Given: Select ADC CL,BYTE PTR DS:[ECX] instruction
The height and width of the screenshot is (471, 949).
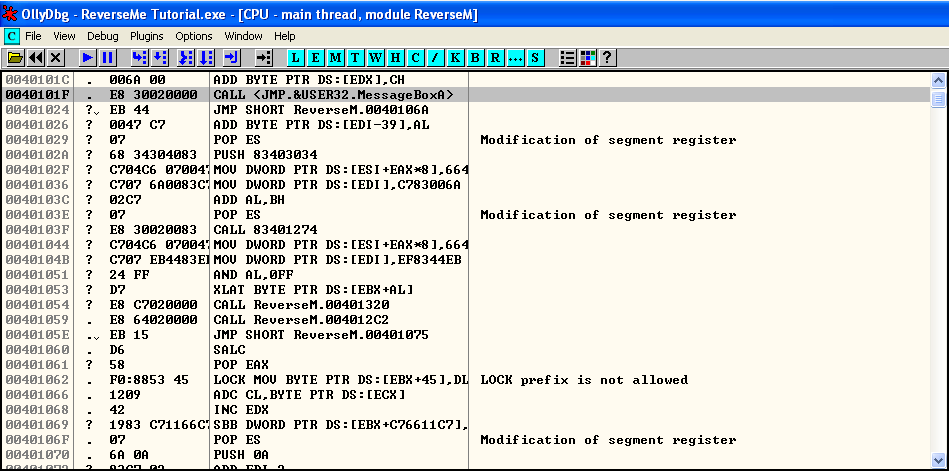Looking at the screenshot, I should (x=309, y=395).
